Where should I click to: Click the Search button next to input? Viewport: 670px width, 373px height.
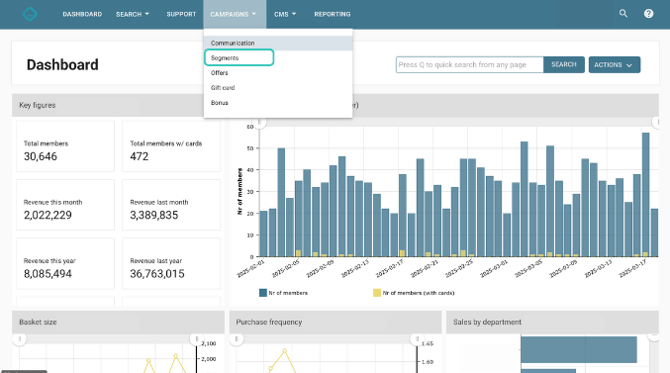[564, 65]
